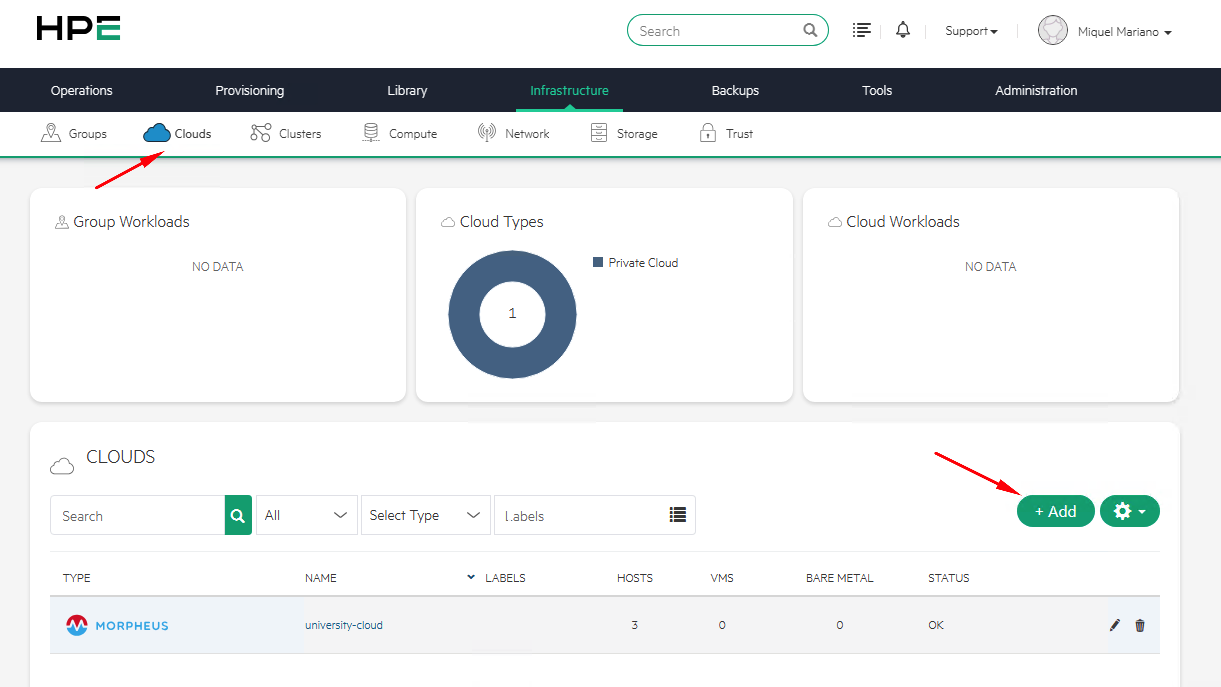This screenshot has width=1221, height=687.
Task: Open the Compute section icon
Action: coord(371,133)
